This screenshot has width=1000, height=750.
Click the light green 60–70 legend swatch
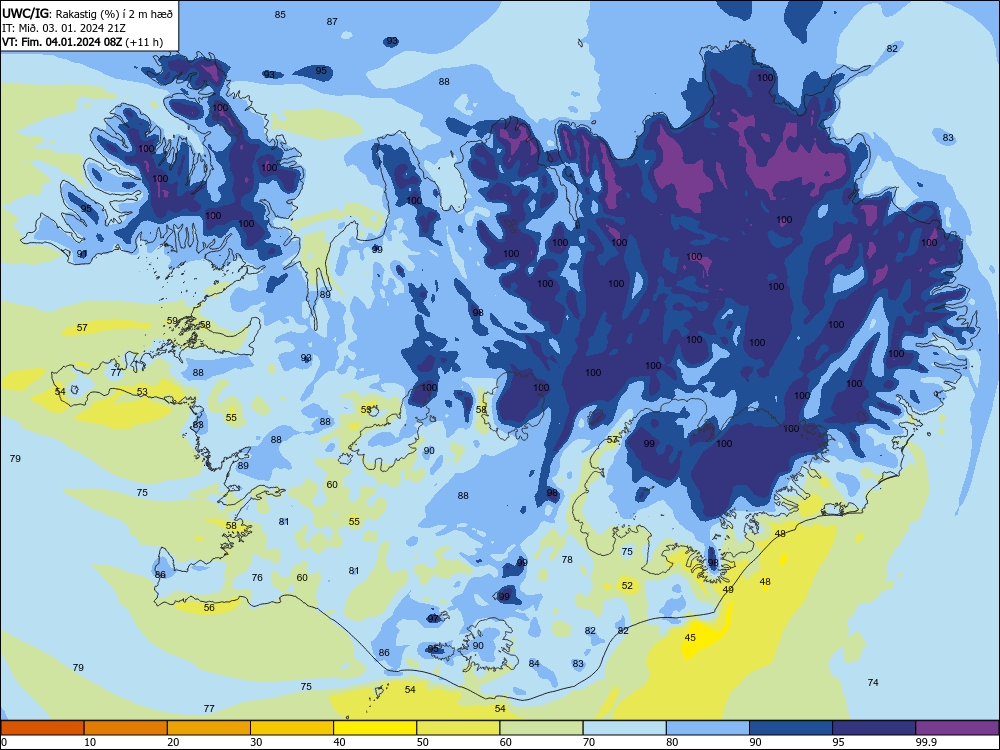pyautogui.click(x=541, y=728)
